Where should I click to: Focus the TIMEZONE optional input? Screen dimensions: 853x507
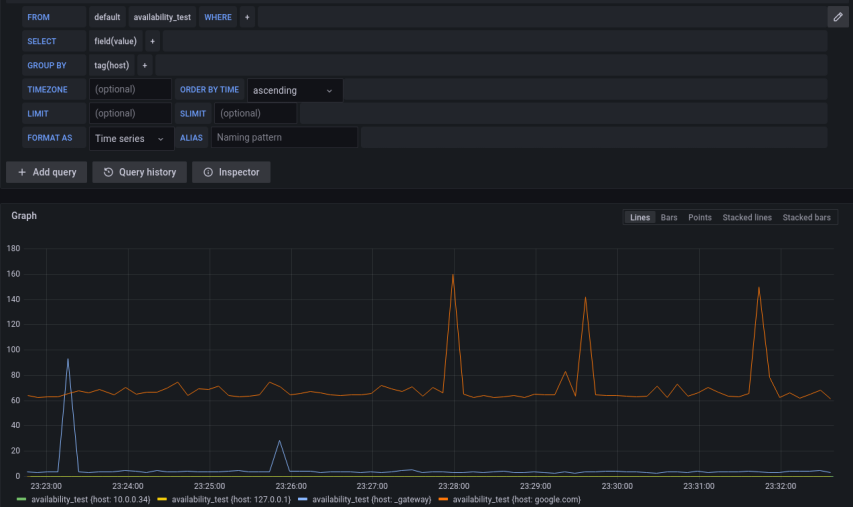[131, 89]
